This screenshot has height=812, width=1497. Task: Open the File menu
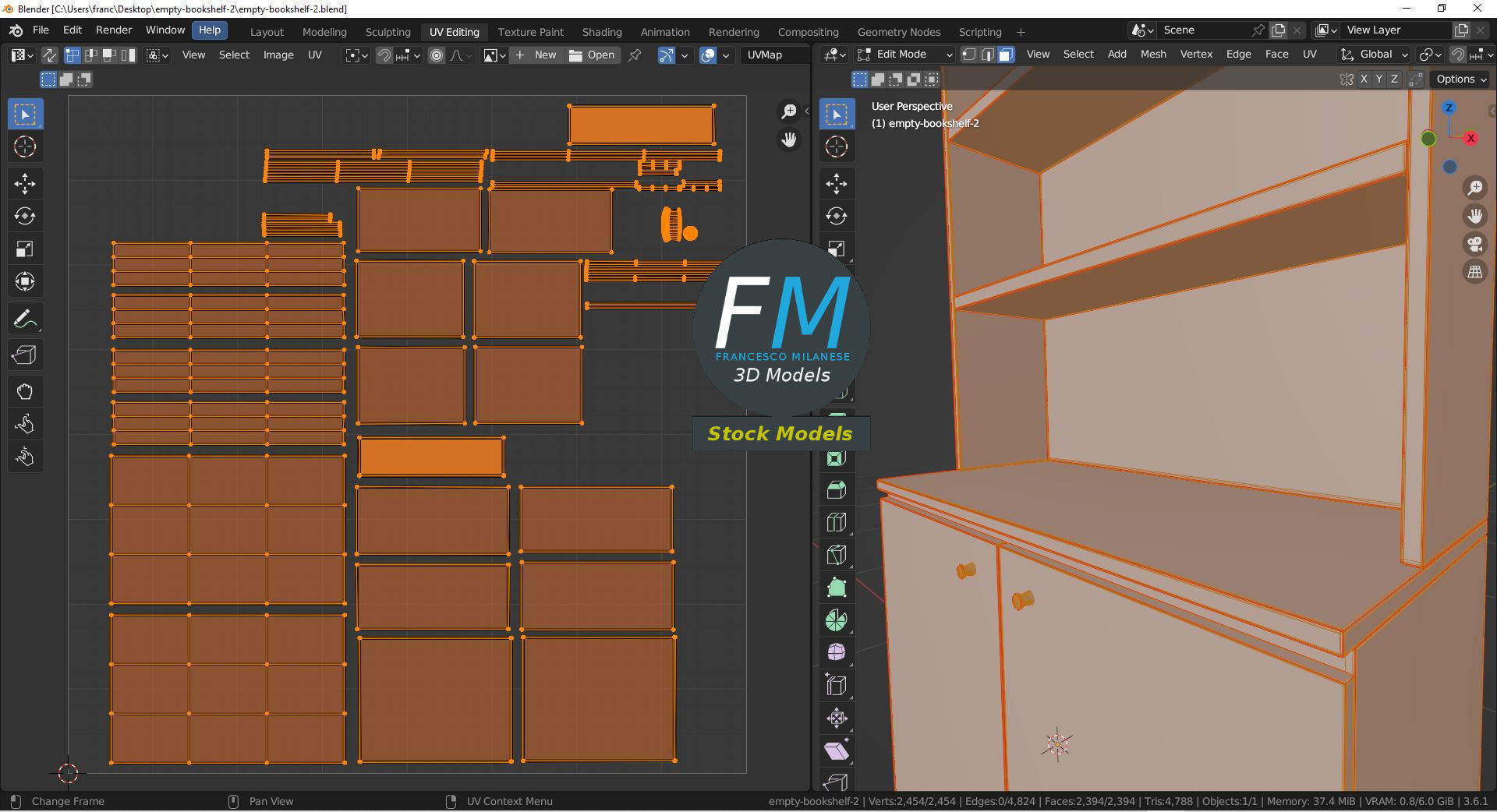tap(41, 30)
